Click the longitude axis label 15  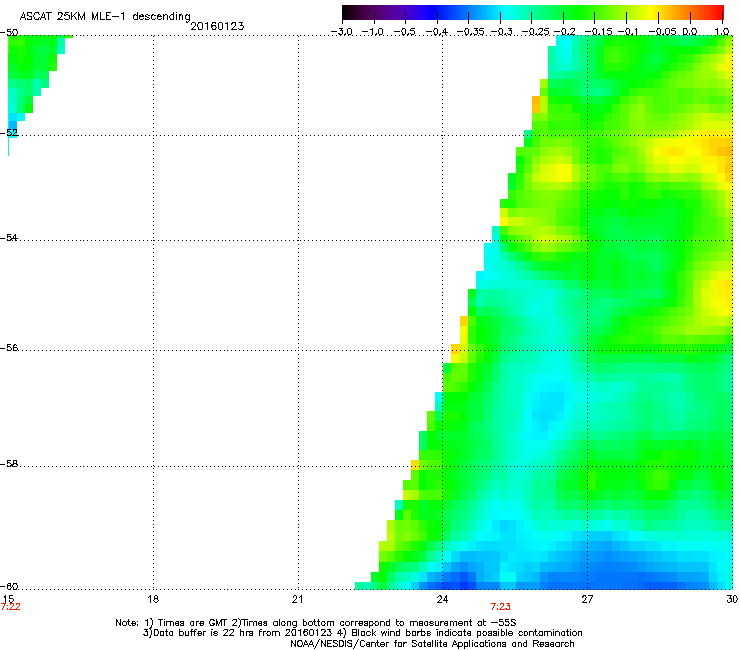tap(8, 599)
